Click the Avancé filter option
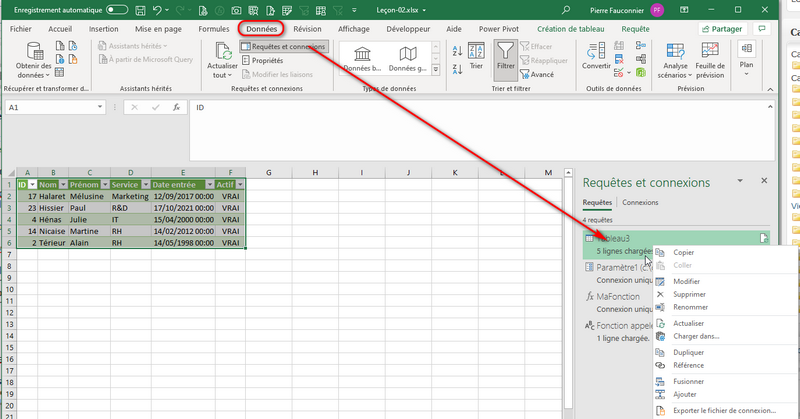The image size is (800, 419). [x=537, y=75]
